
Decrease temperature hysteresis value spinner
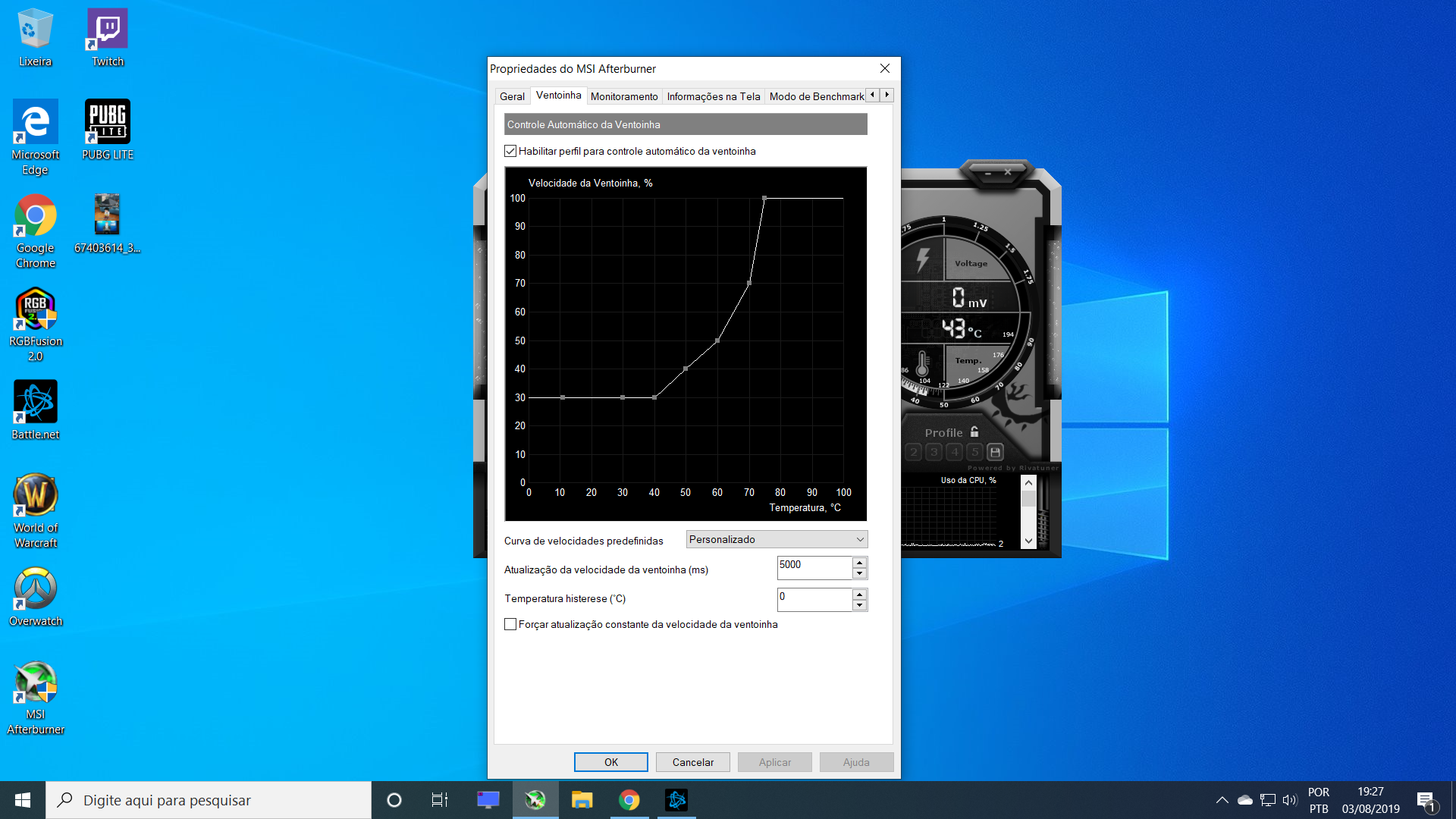859,605
